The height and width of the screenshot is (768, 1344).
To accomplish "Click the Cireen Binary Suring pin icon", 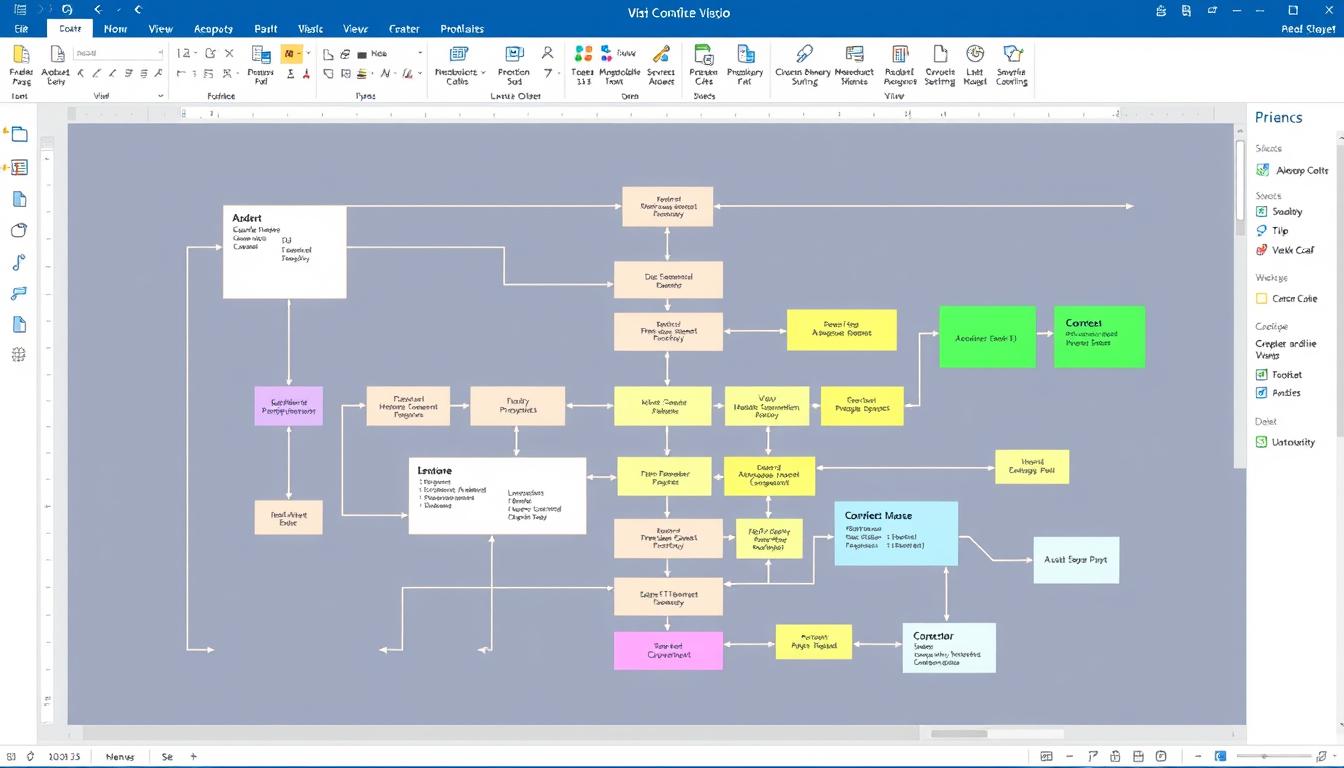I will coord(804,54).
